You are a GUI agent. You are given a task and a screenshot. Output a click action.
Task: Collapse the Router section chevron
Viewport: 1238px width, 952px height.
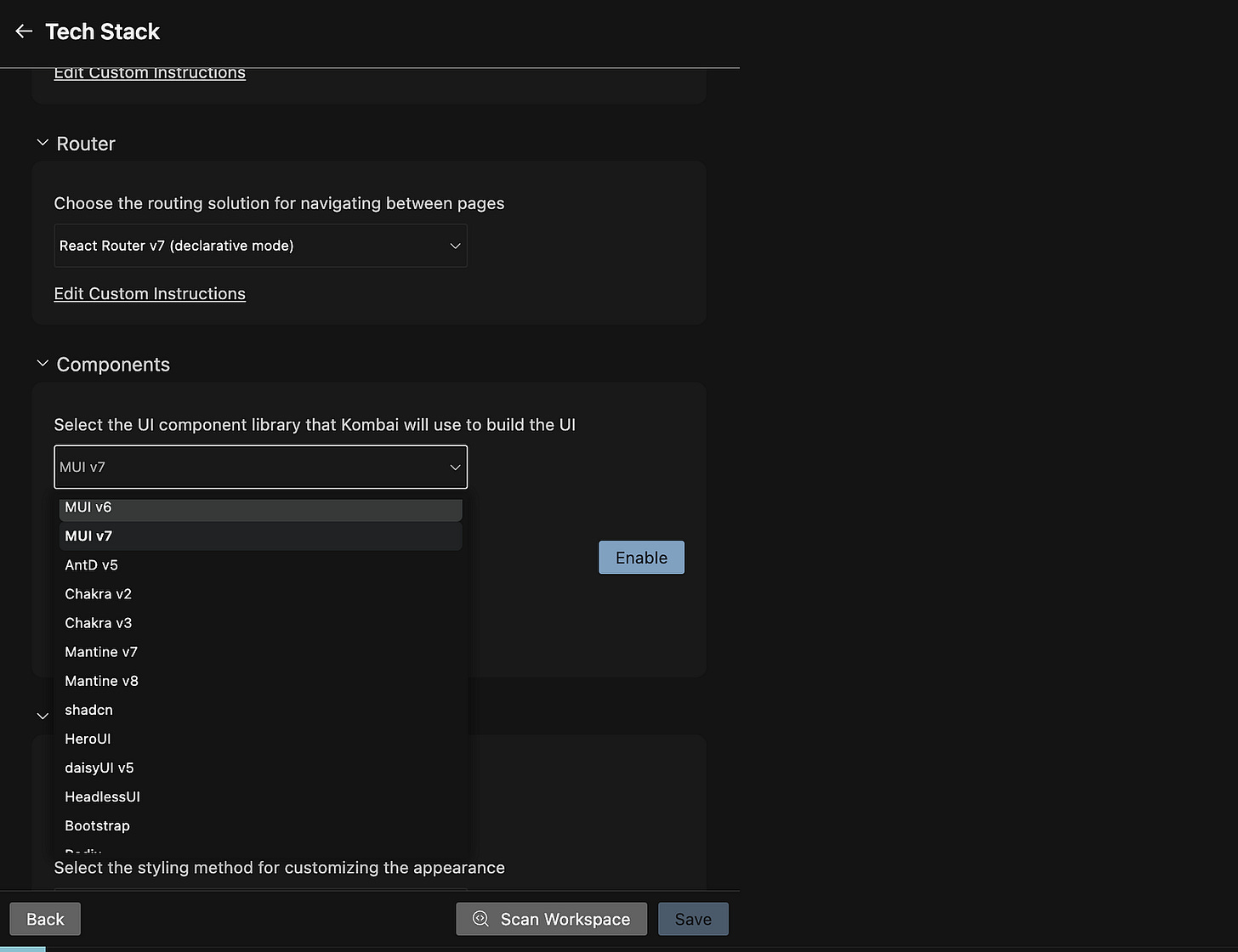coord(43,143)
